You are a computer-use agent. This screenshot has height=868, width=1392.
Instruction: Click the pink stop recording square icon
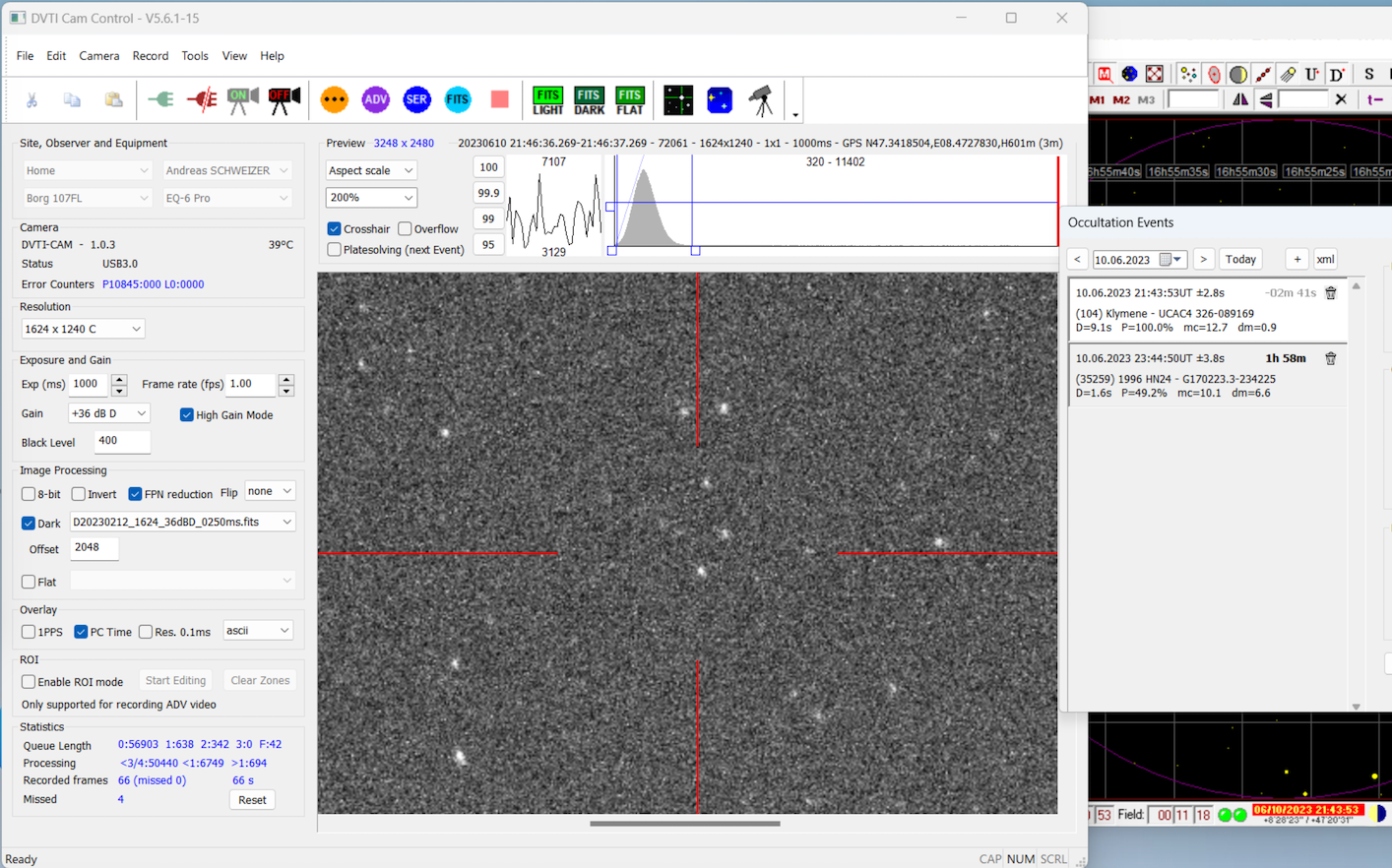click(499, 99)
